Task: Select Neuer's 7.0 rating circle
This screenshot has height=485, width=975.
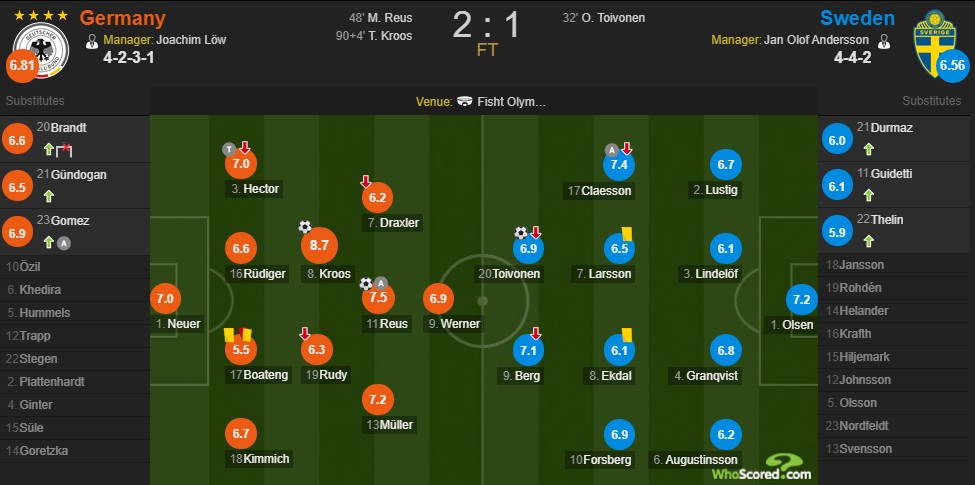Action: click(166, 298)
